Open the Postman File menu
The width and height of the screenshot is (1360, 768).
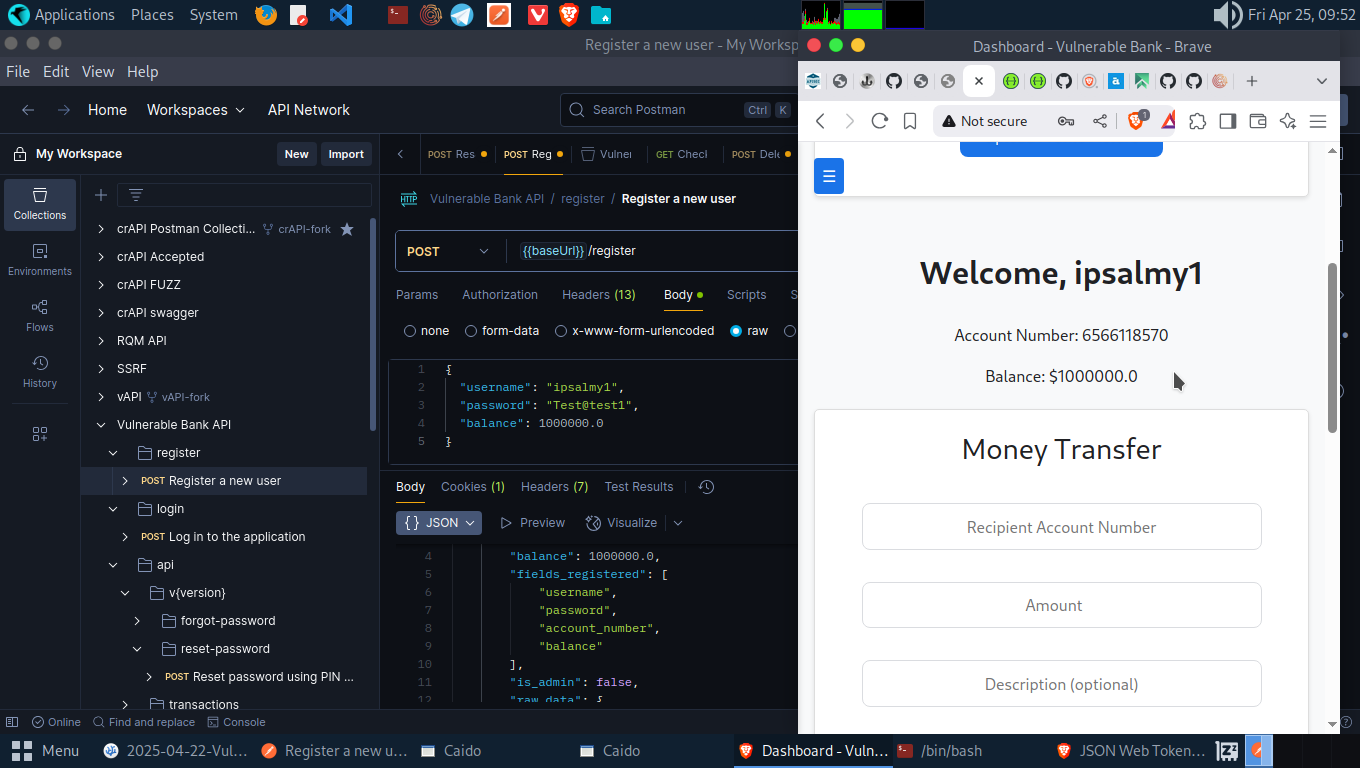[18, 72]
